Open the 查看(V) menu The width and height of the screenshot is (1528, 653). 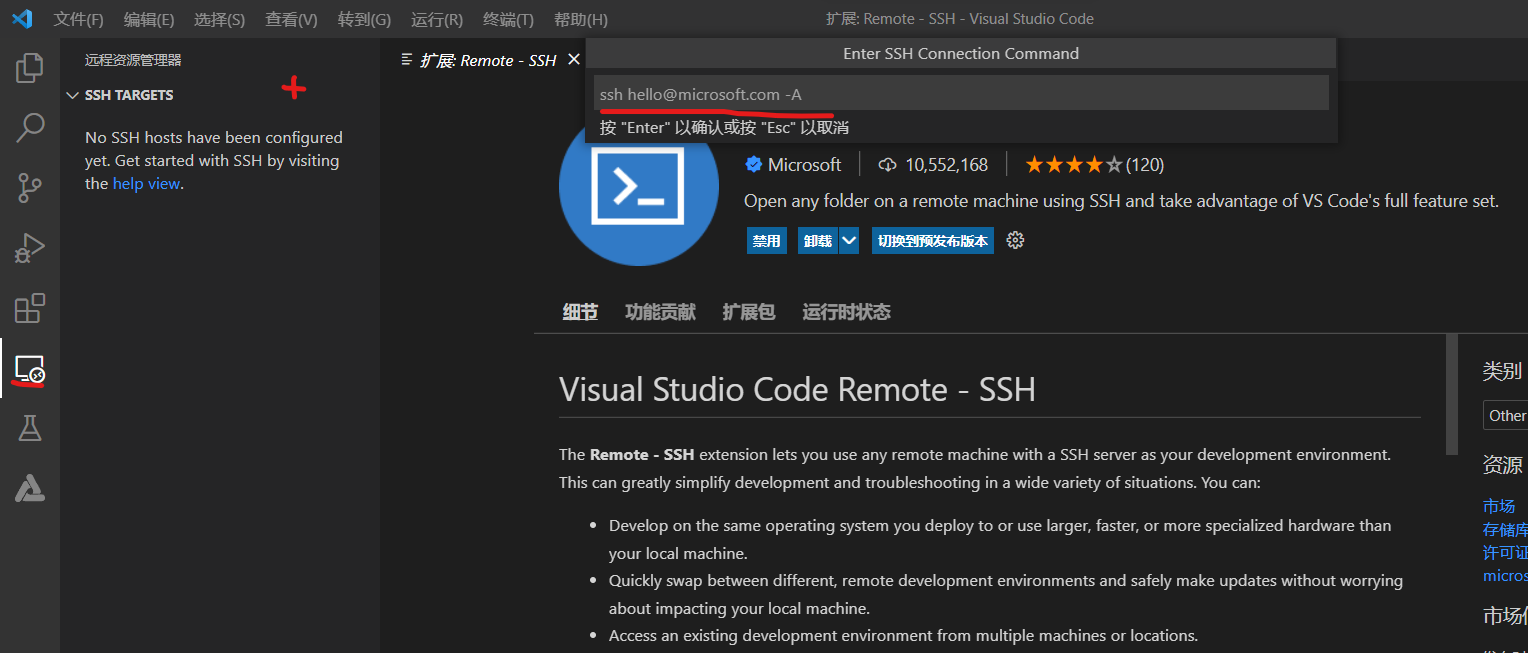point(291,19)
